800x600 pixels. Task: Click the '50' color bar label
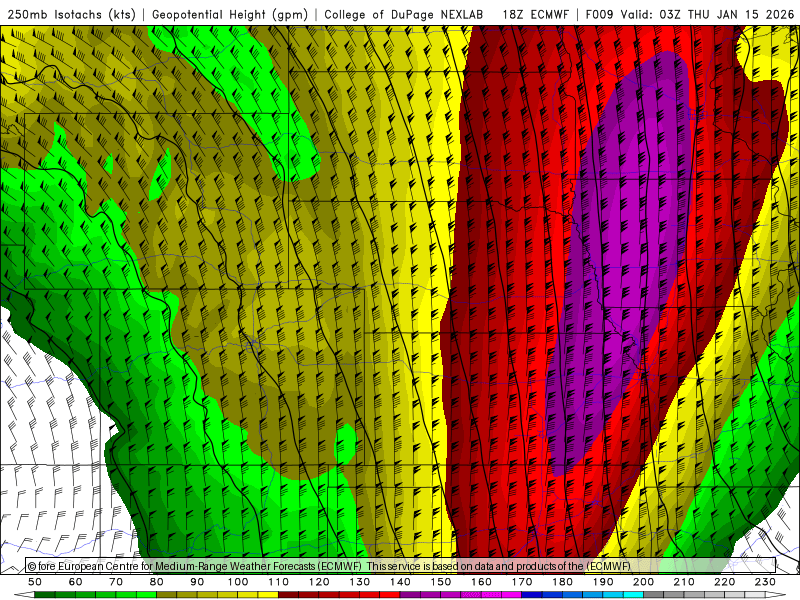[x=35, y=582]
